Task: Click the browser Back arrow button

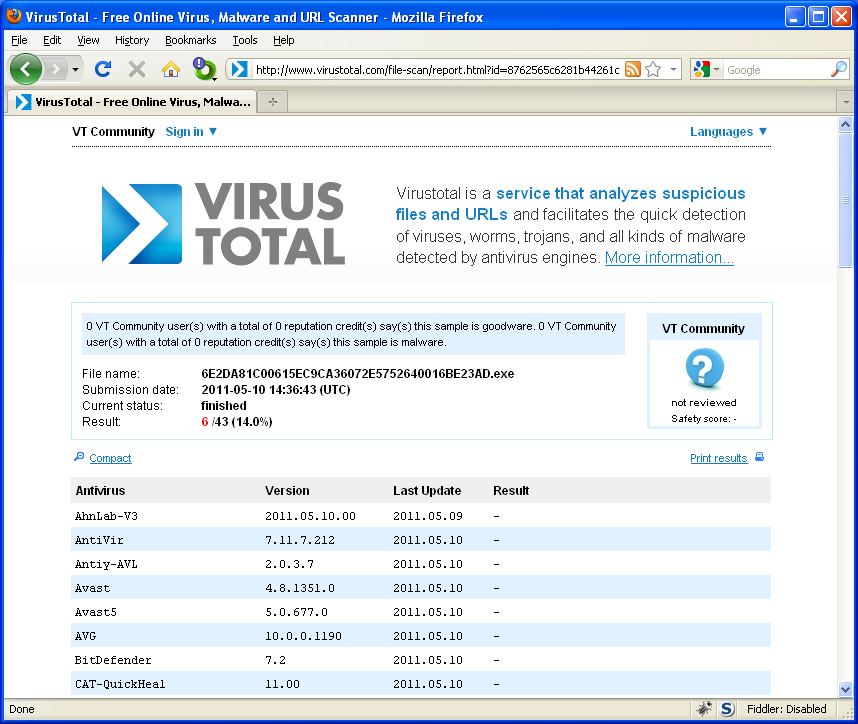Action: click(26, 69)
